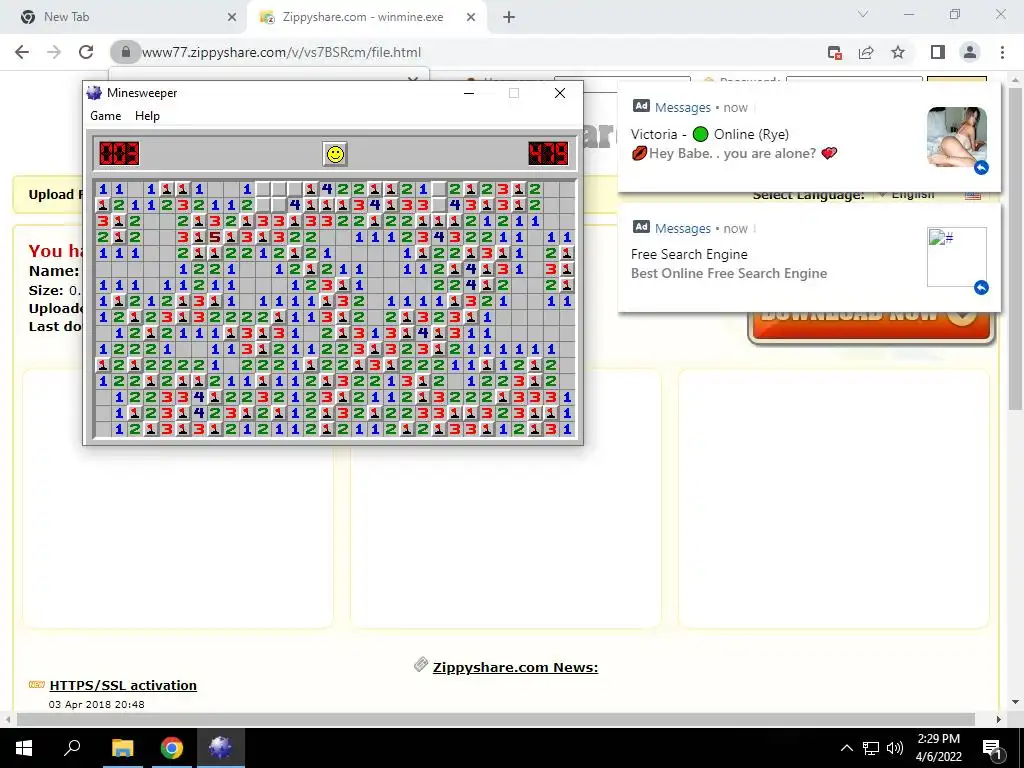Open Chrome's three-dot menu
Viewport: 1024px width, 768px height.
(x=1002, y=52)
